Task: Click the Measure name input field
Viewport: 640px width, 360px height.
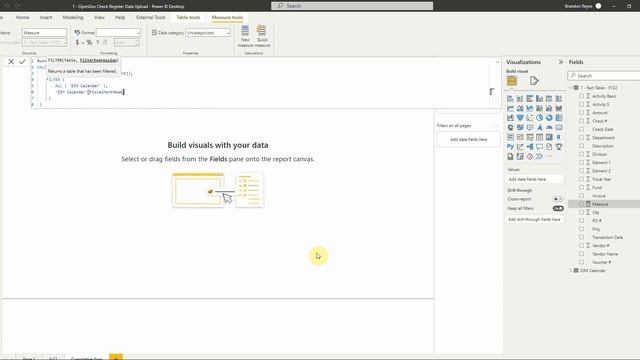Action: pyautogui.click(x=44, y=33)
